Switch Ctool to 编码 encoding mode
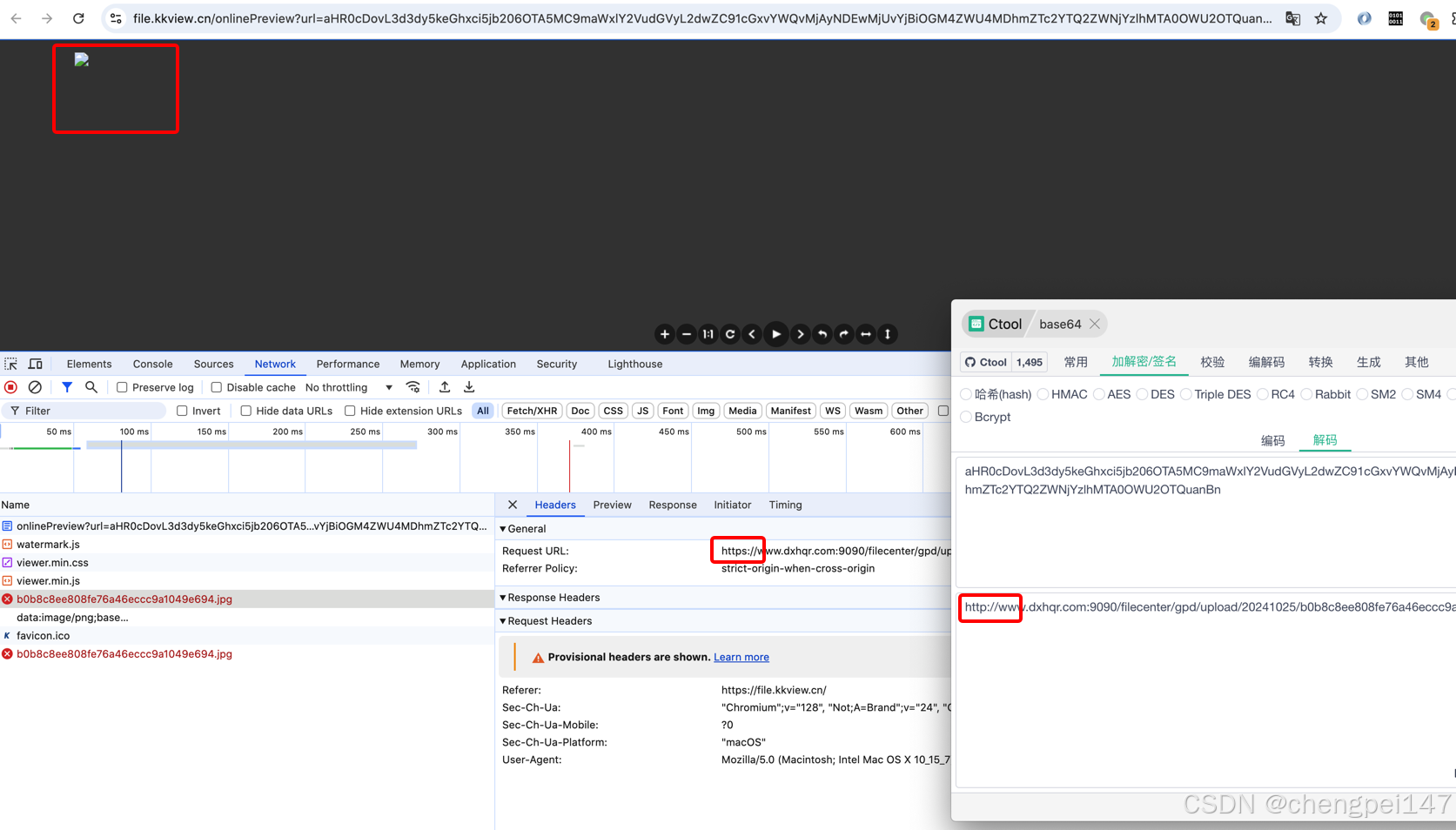The height and width of the screenshot is (830, 1456). [1272, 440]
